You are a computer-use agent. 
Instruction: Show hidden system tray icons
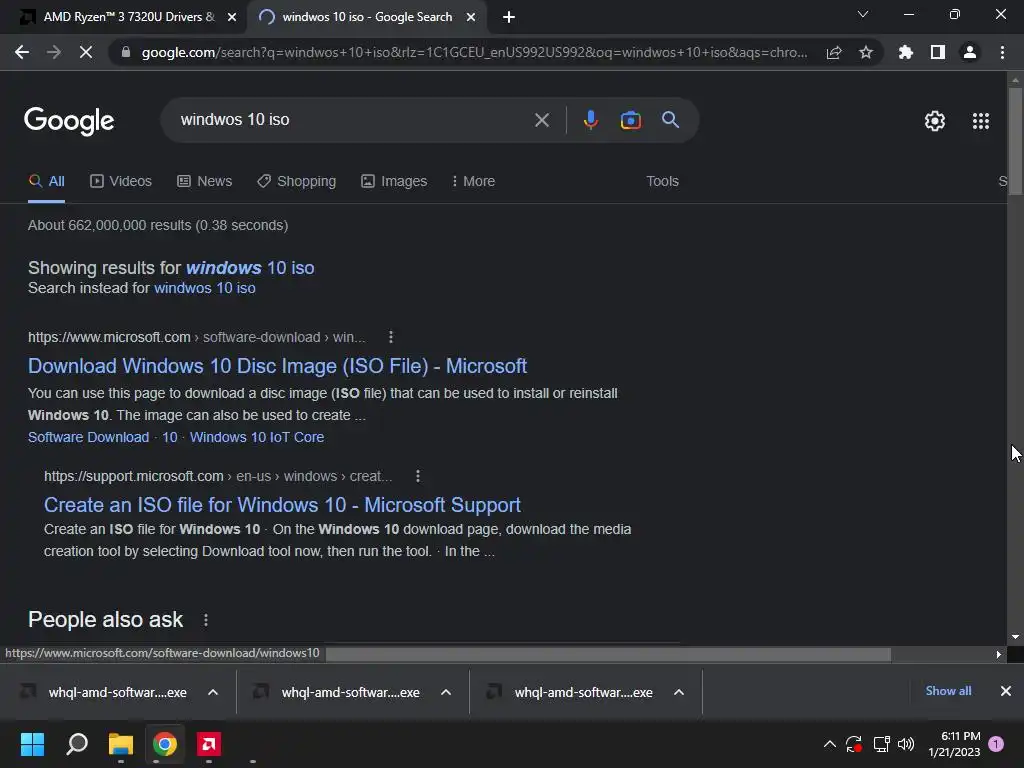click(x=829, y=744)
